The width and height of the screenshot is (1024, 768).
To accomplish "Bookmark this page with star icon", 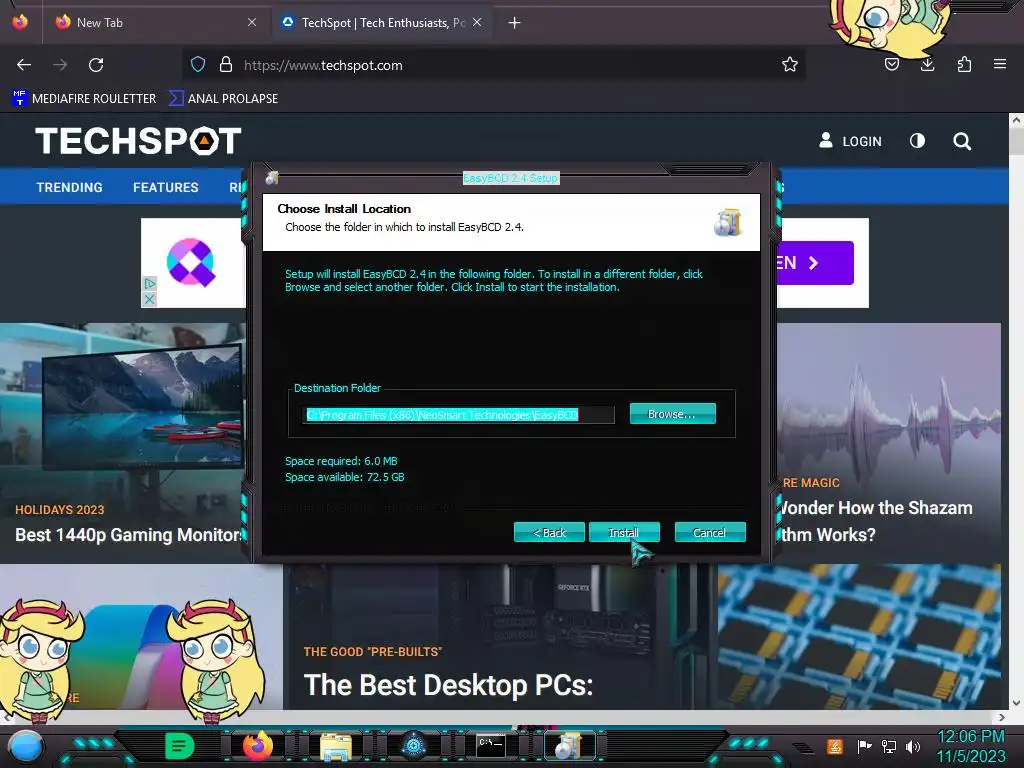I will [790, 65].
